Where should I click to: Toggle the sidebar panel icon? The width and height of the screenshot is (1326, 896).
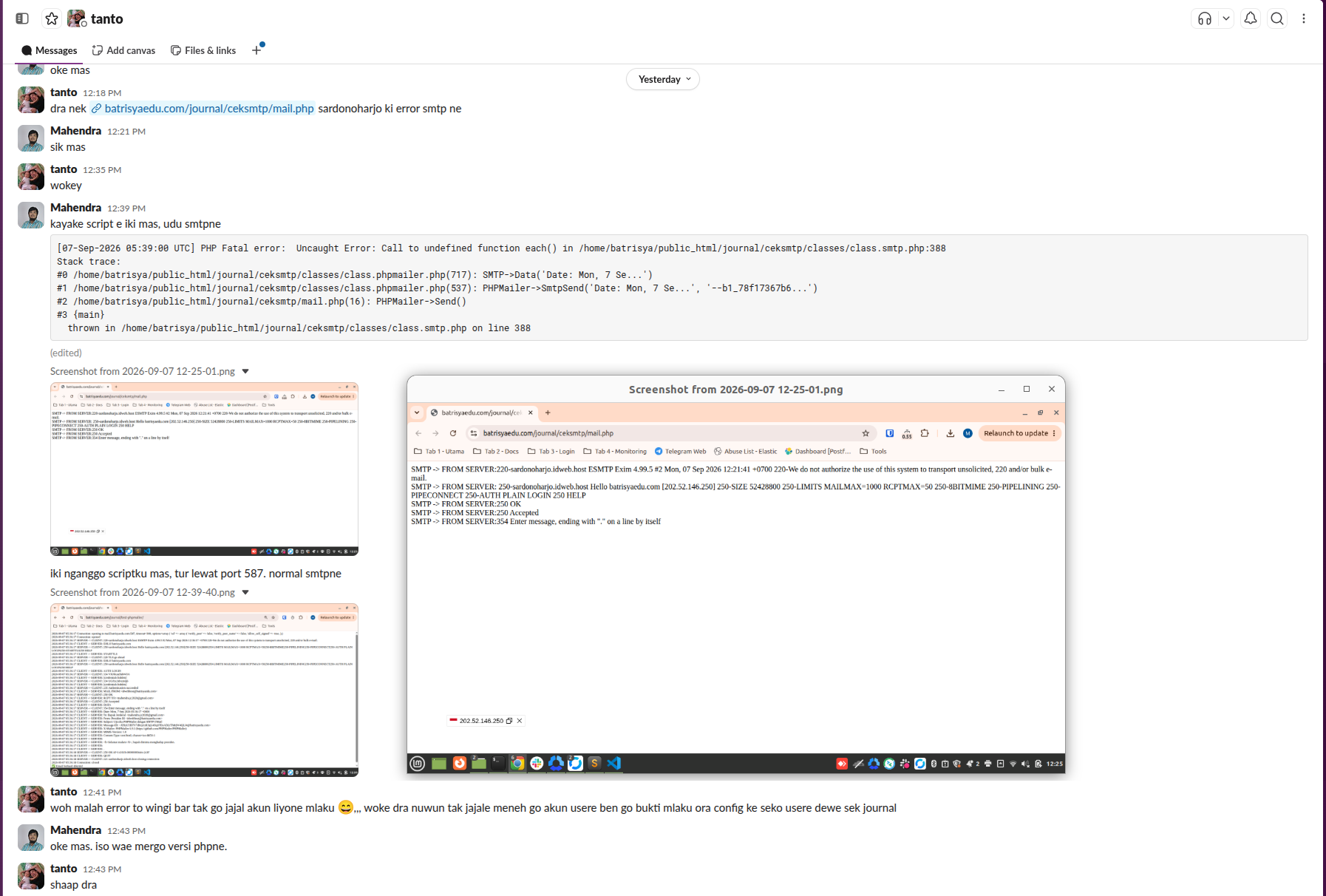pyautogui.click(x=22, y=18)
